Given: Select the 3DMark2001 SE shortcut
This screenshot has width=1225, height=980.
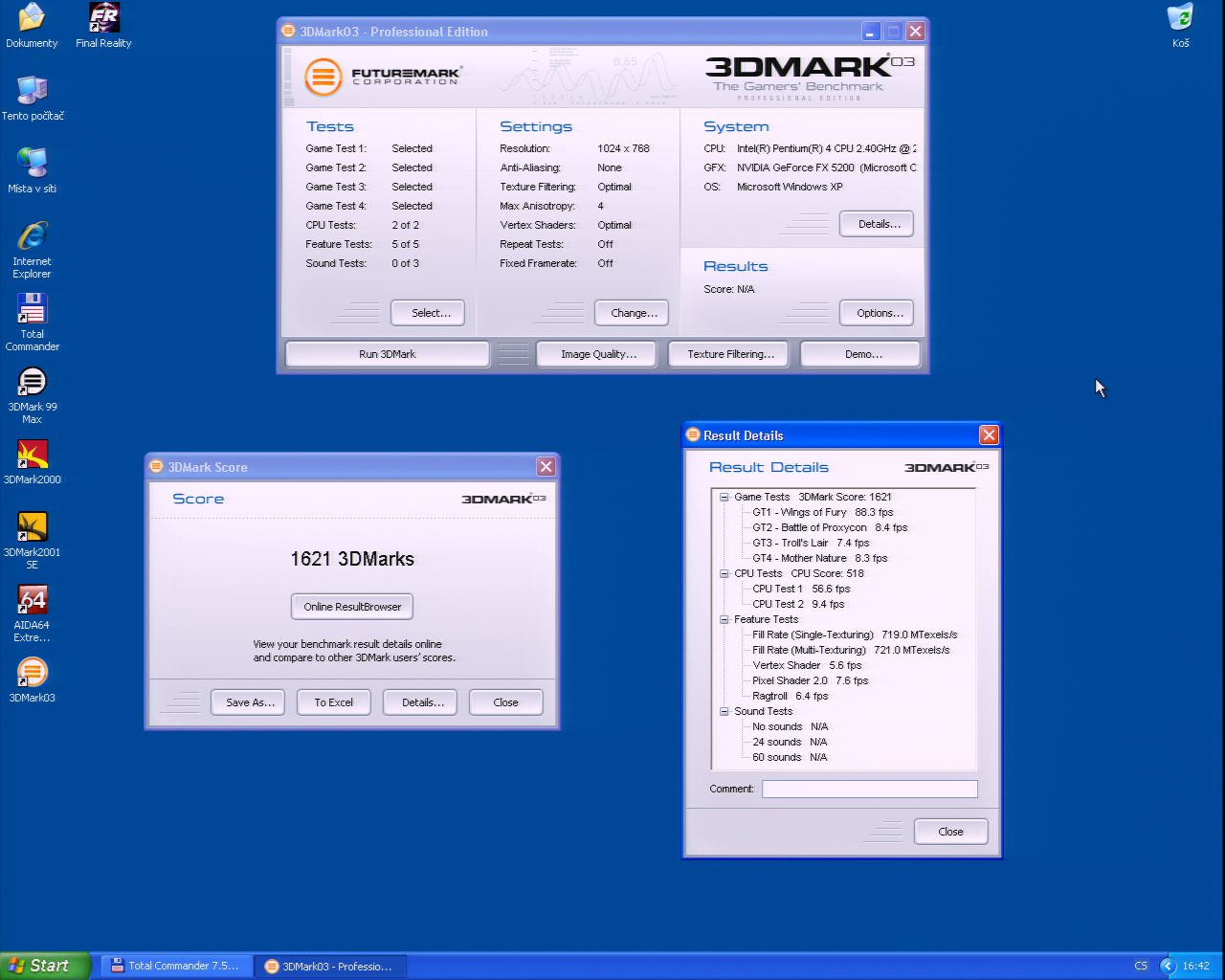Looking at the screenshot, I should (x=33, y=541).
